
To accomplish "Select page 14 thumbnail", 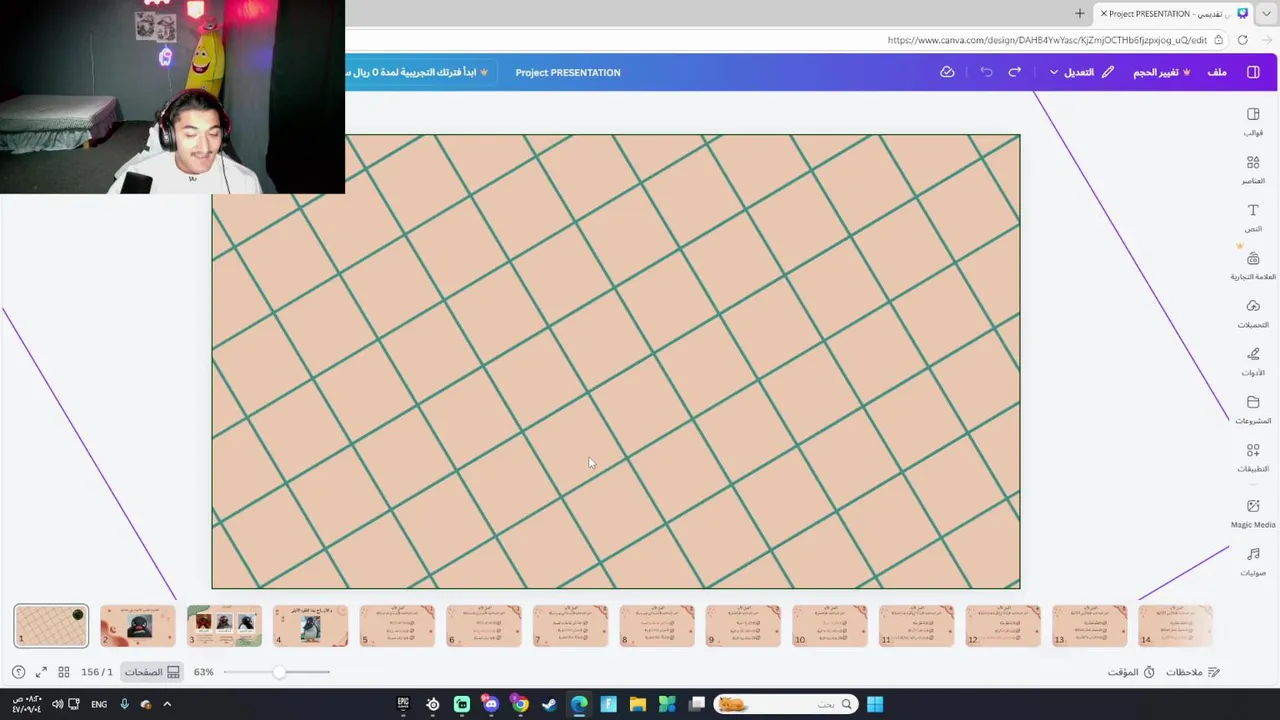I will pos(1176,626).
